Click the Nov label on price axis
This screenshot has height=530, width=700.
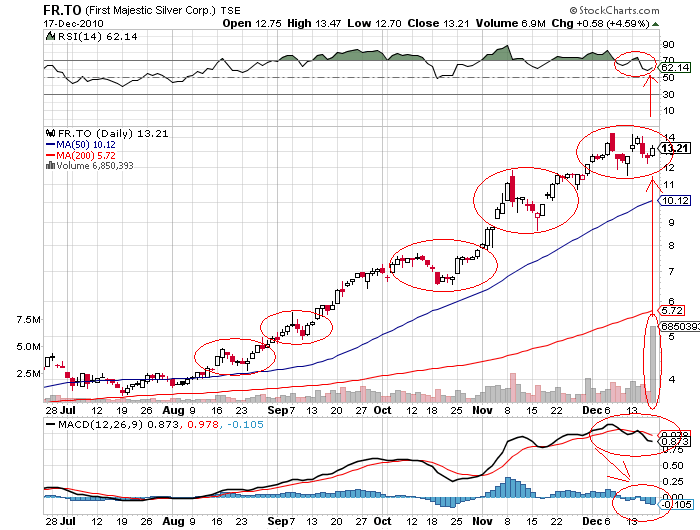click(x=482, y=410)
